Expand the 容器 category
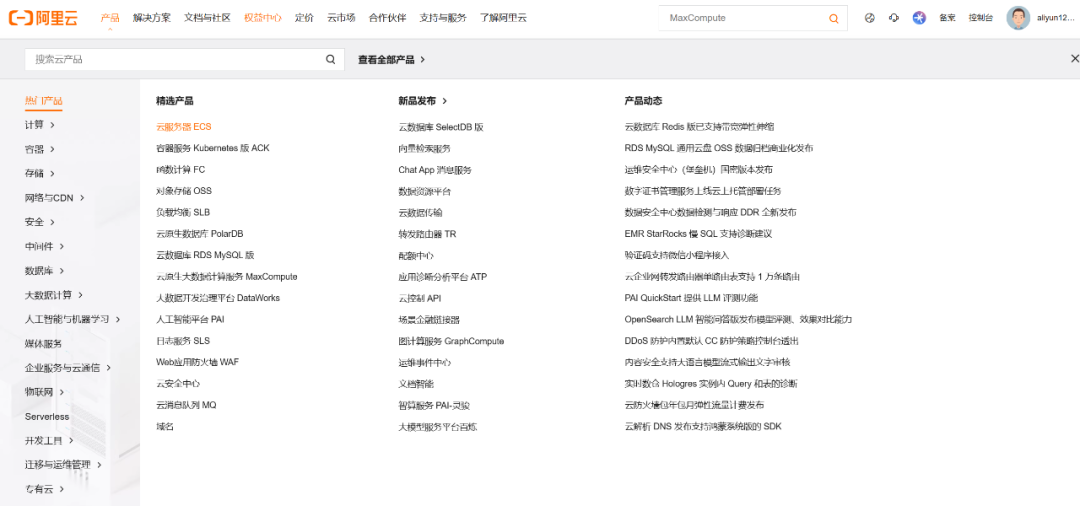This screenshot has width=1080, height=506. point(40,149)
